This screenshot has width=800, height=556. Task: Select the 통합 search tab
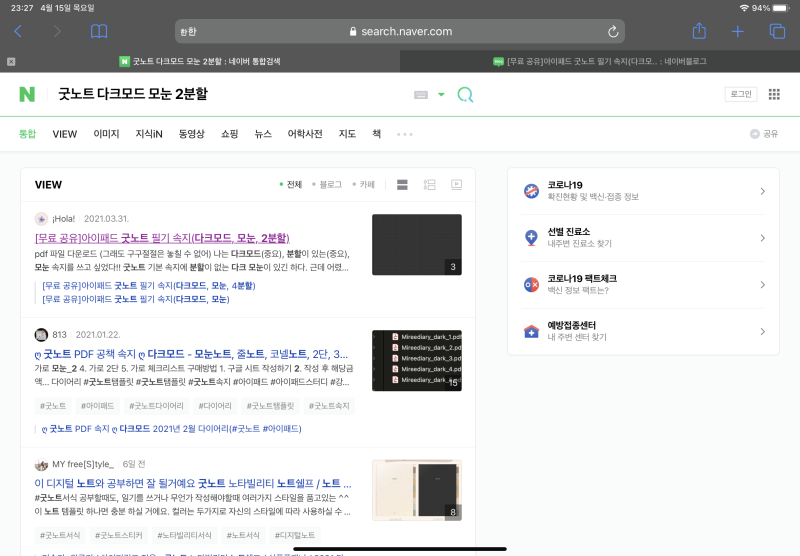pos(28,134)
